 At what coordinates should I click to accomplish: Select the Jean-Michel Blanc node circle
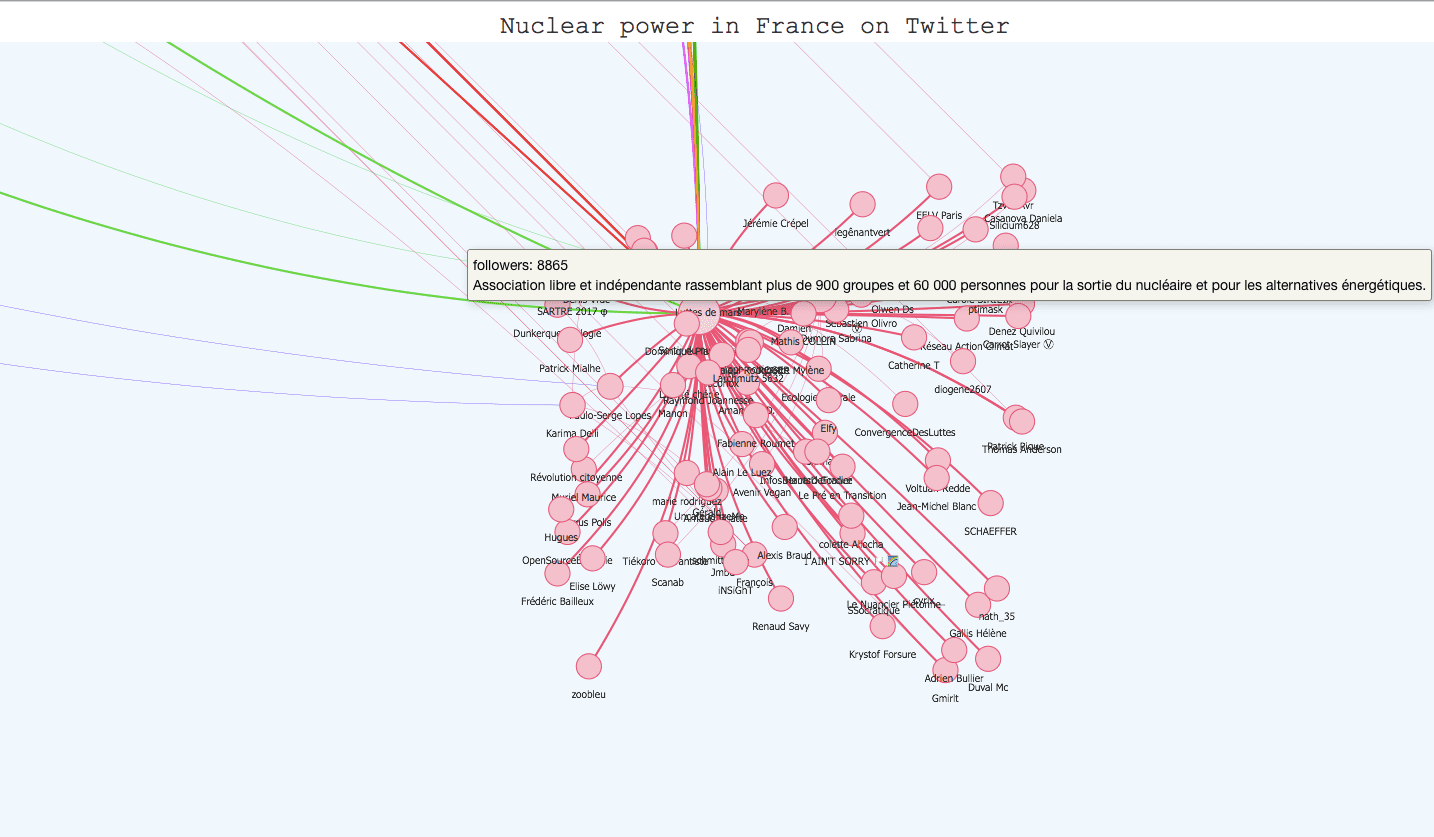pyautogui.click(x=936, y=478)
